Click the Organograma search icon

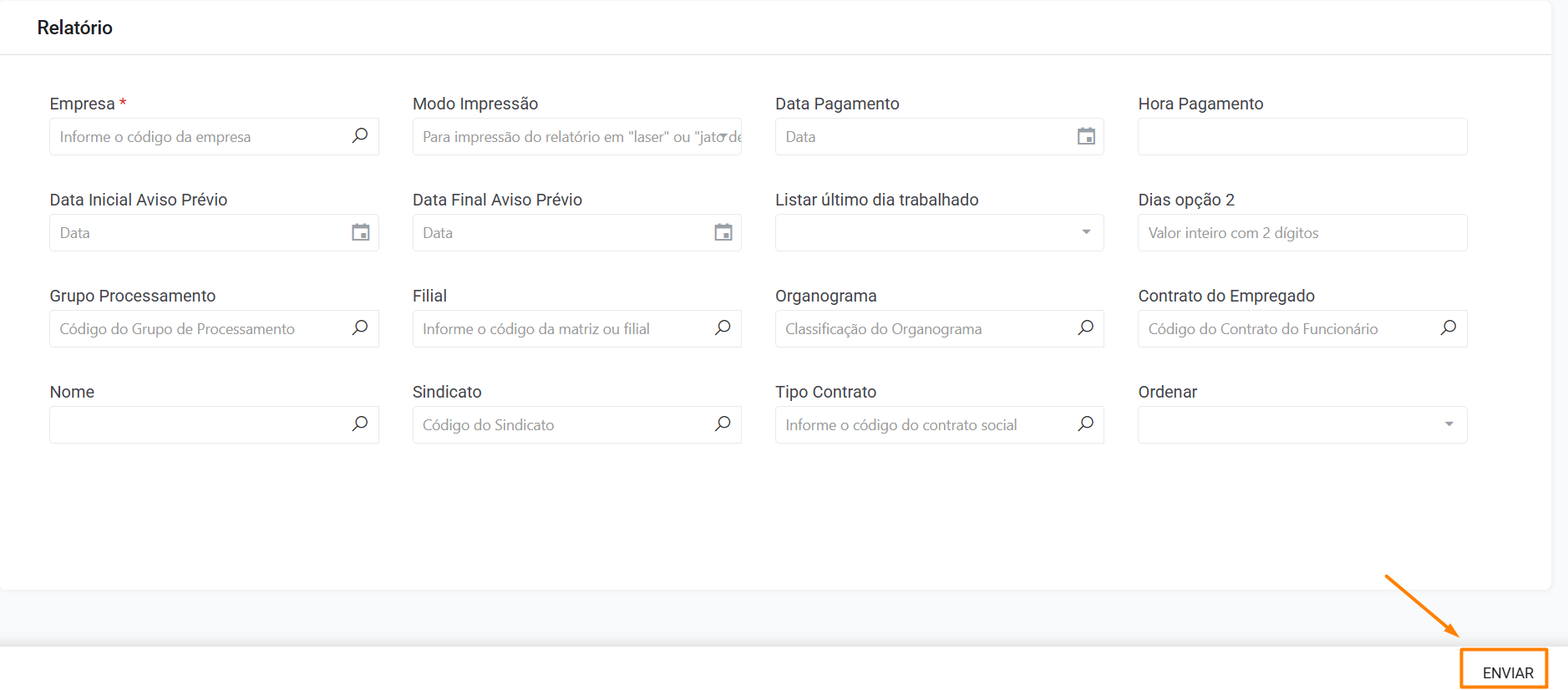[1085, 328]
